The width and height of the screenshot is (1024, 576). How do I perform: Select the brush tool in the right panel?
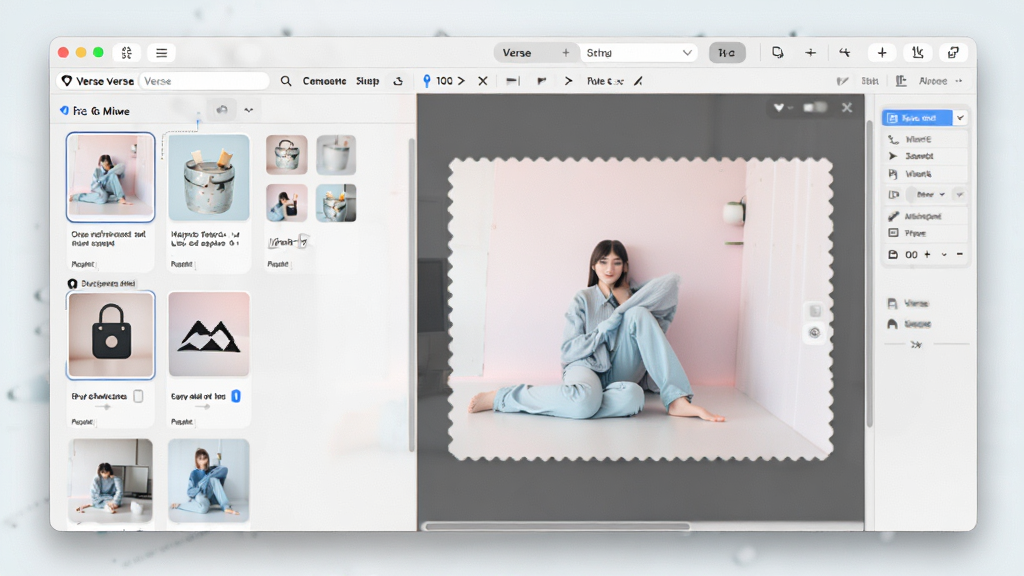893,216
